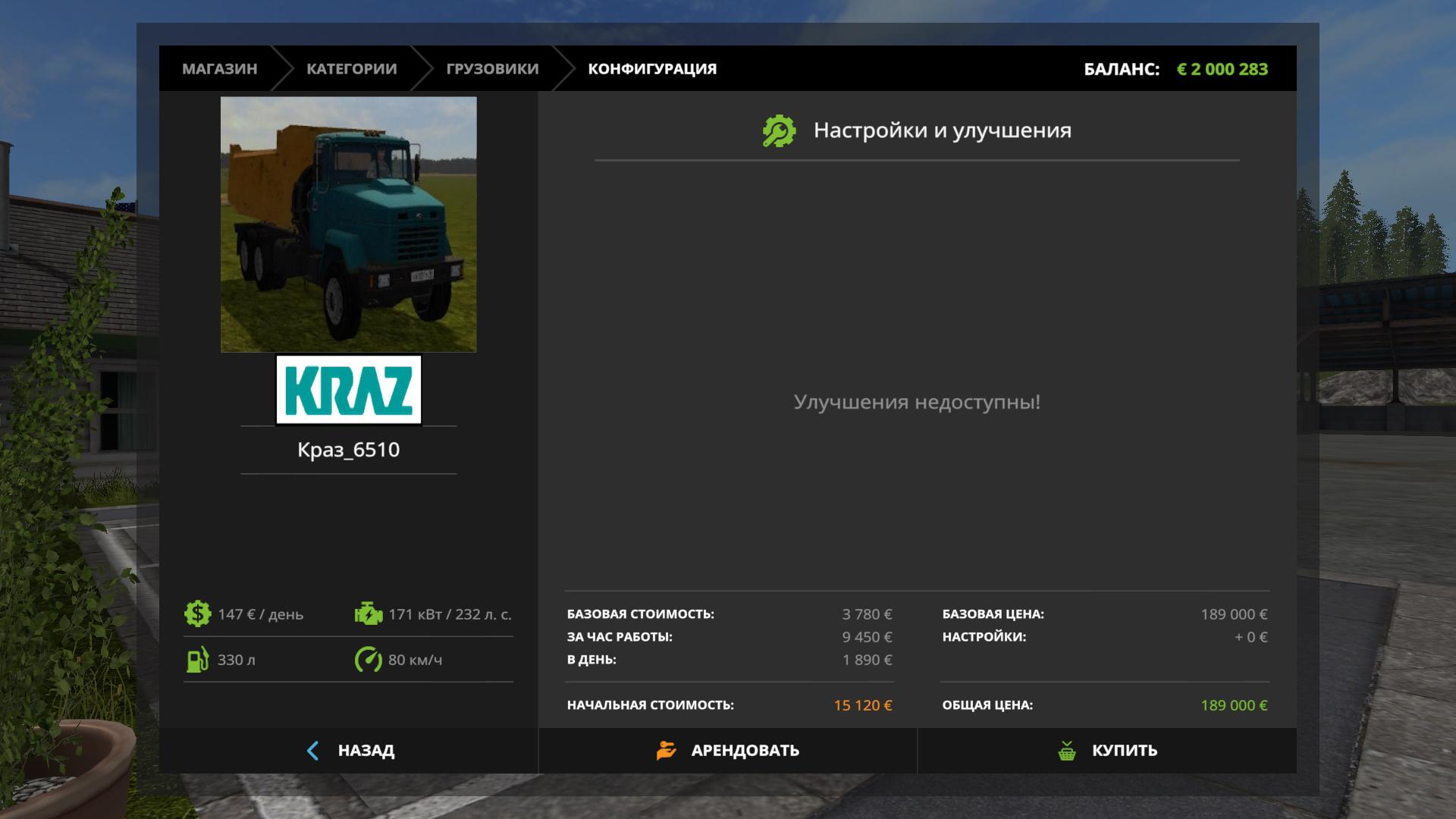Image resolution: width=1456 pixels, height=819 pixels.
Task: Click the KrAZ truck preview image
Action: pos(348,224)
